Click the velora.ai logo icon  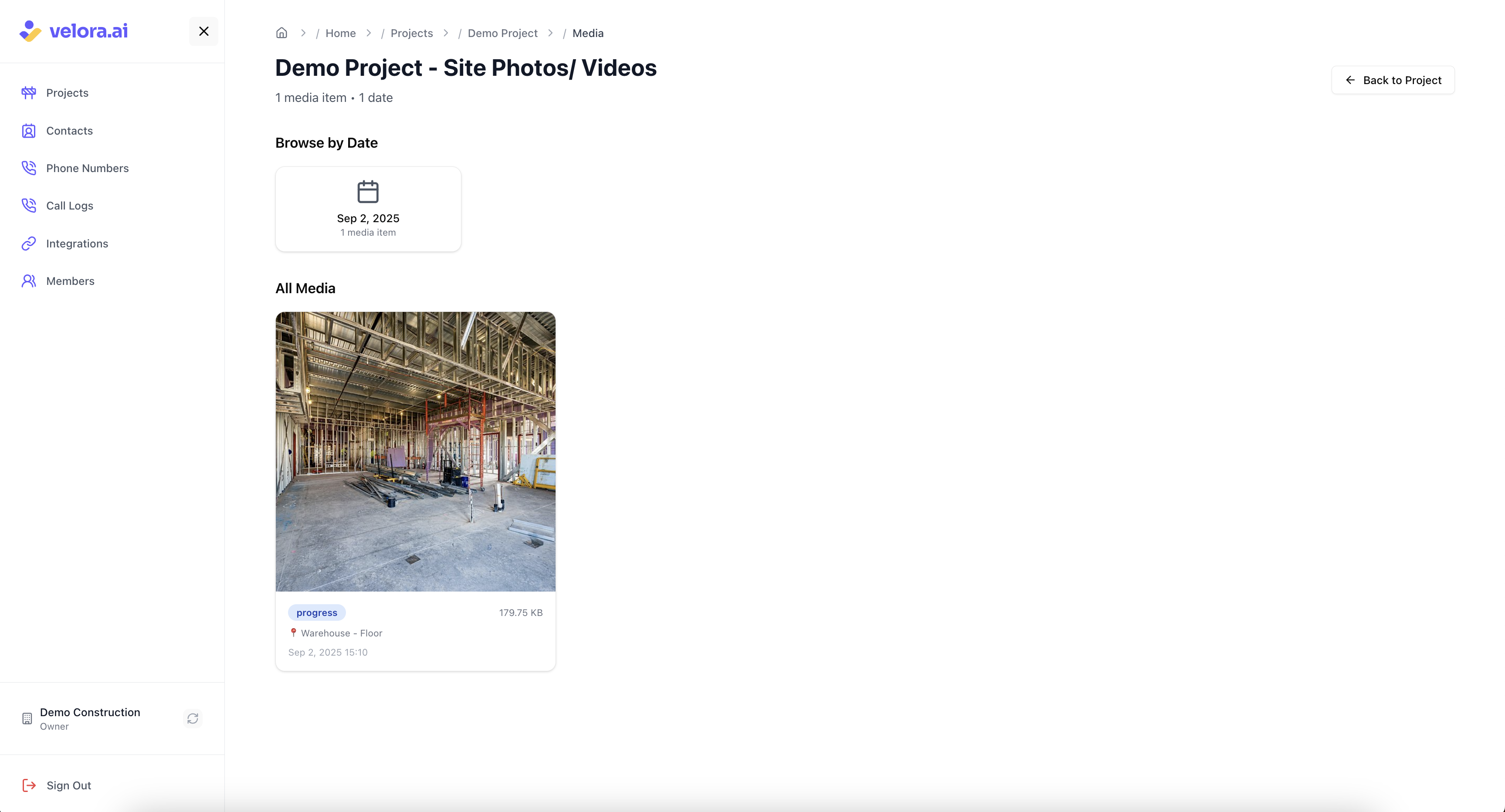pyautogui.click(x=31, y=31)
